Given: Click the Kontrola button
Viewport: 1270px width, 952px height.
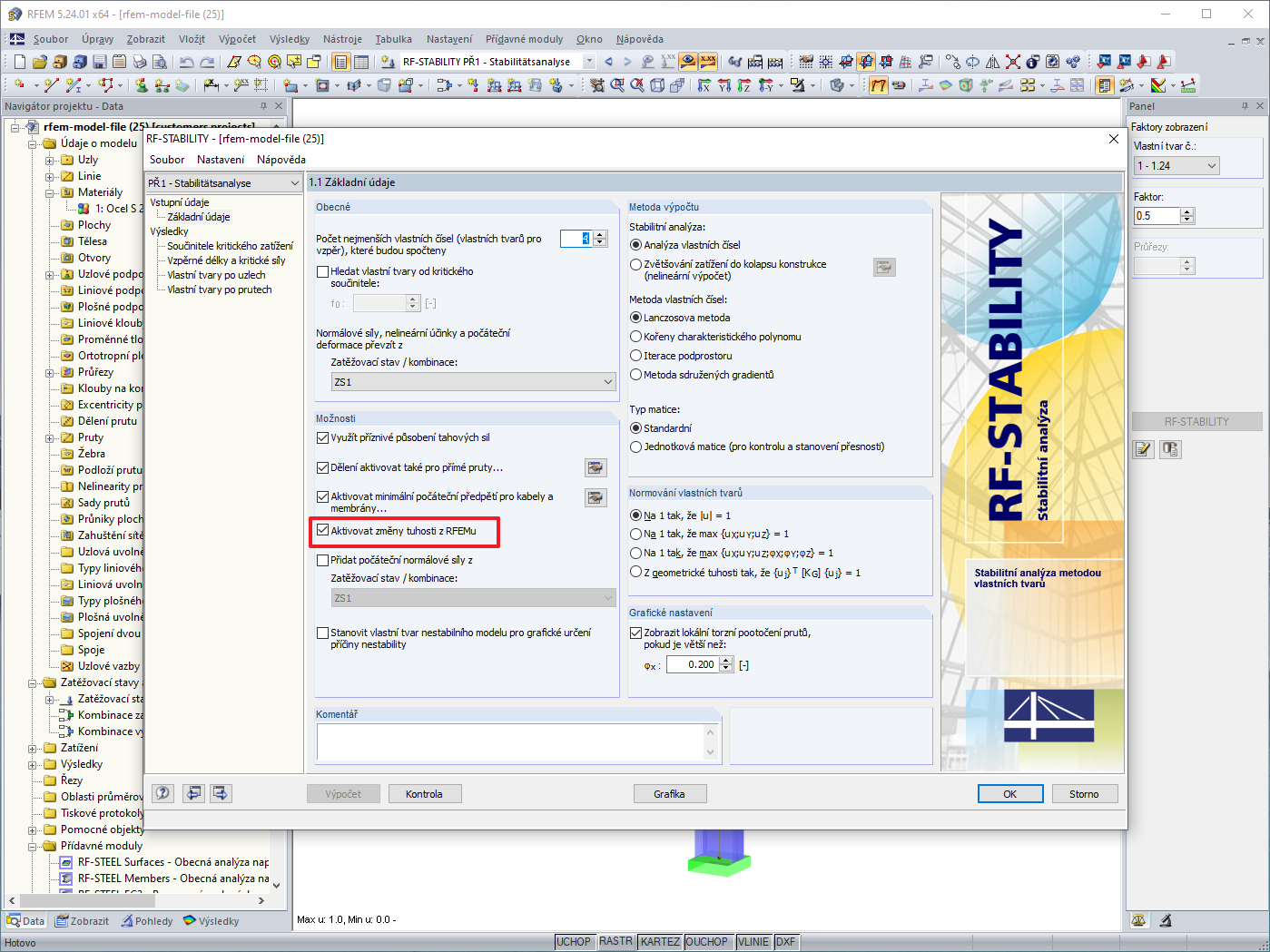Looking at the screenshot, I should [425, 794].
